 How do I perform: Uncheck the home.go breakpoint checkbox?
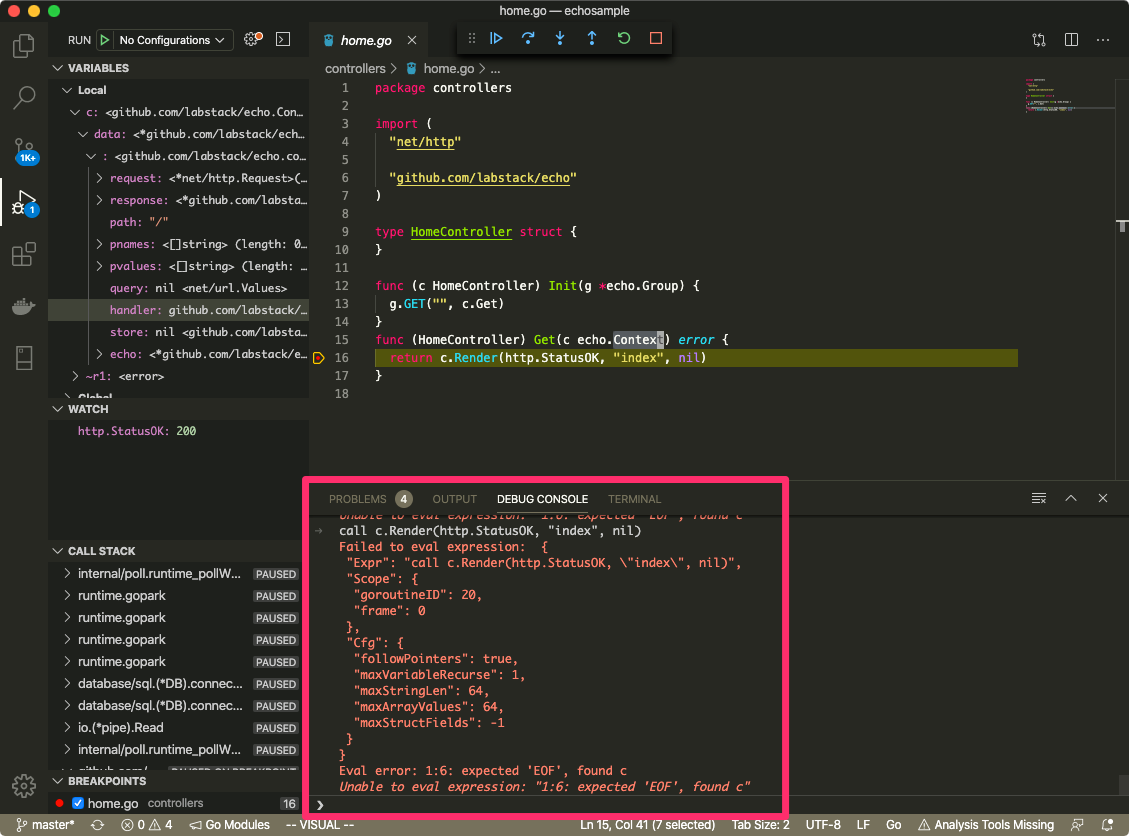click(78, 803)
